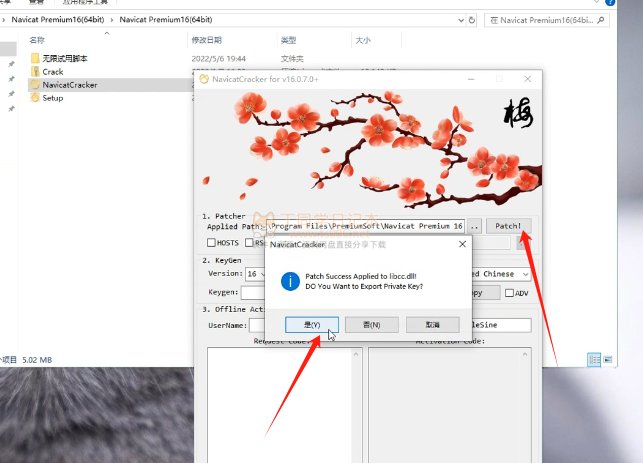Click the 是(Y) button in the dialog
The width and height of the screenshot is (643, 463).
click(x=312, y=325)
